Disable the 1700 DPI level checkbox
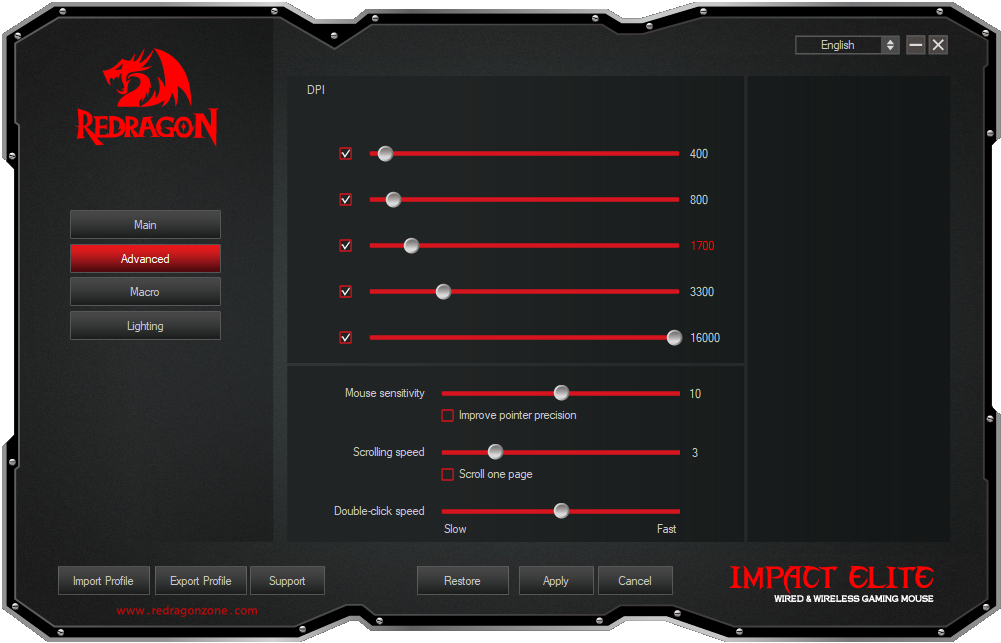 [x=345, y=245]
